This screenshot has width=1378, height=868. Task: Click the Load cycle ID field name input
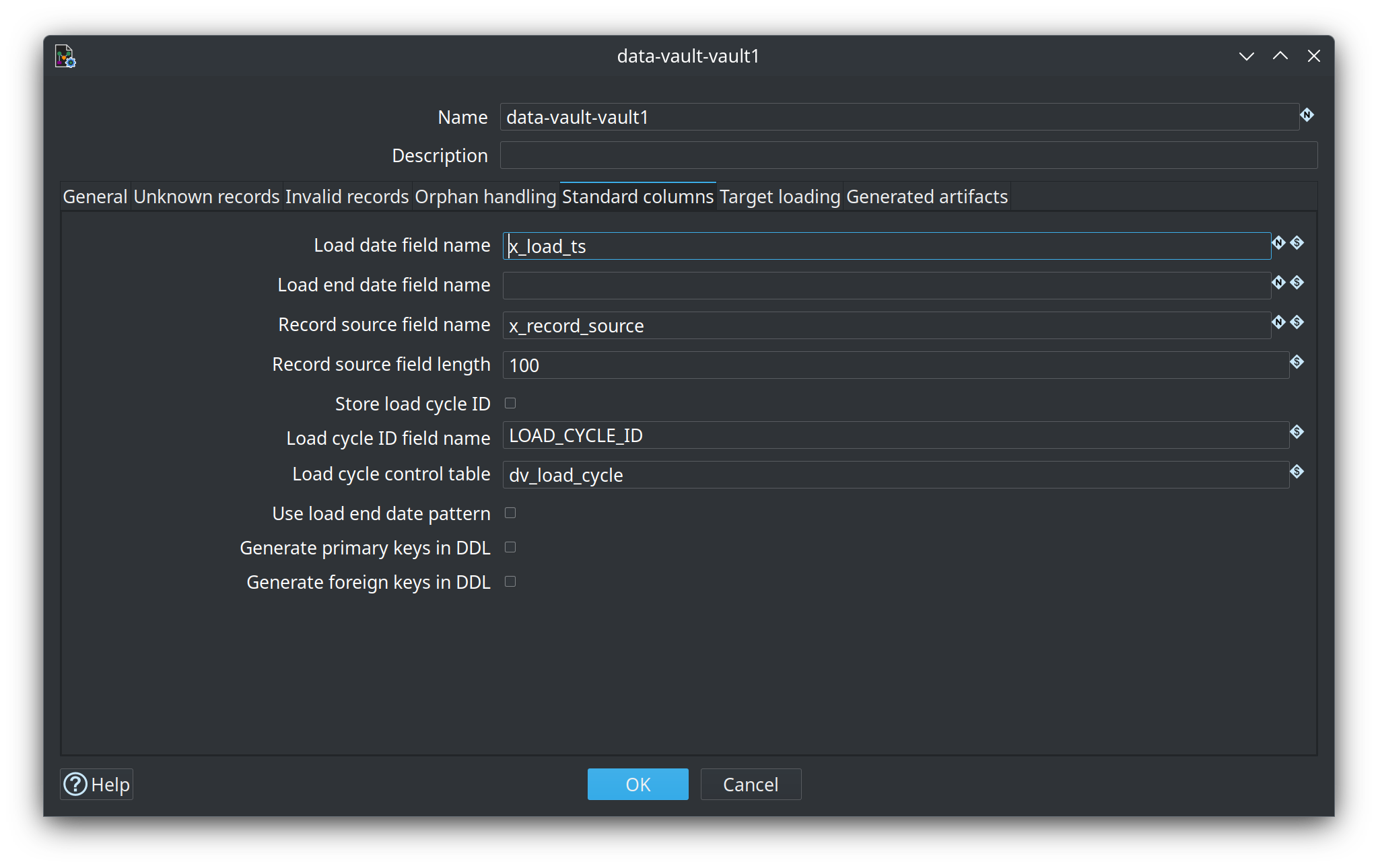[896, 435]
